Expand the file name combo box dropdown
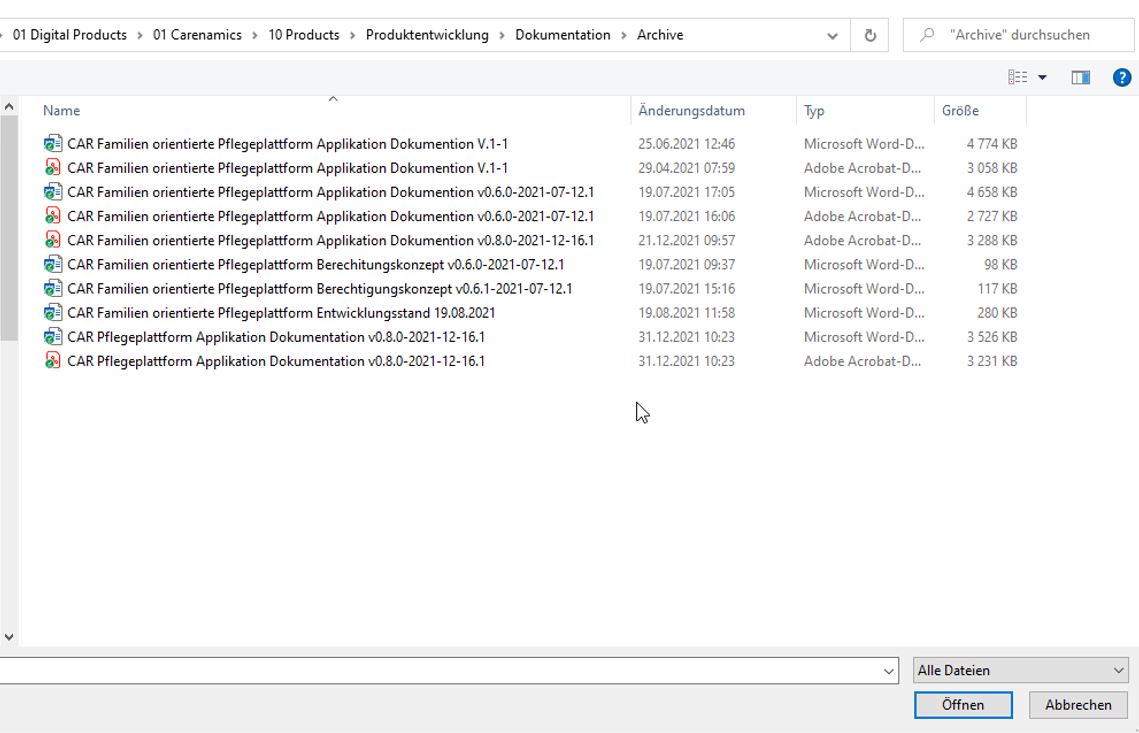This screenshot has height=733, width=1139. tap(889, 671)
